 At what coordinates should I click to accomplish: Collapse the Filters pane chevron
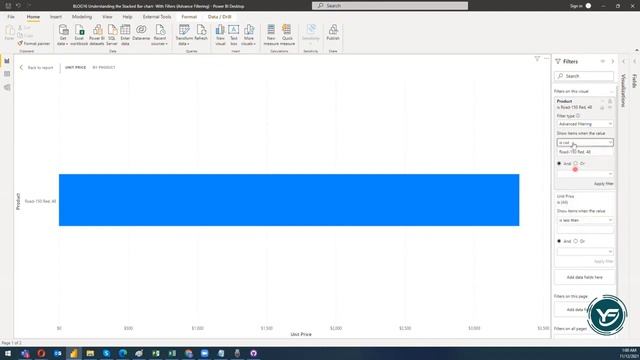[x=613, y=61]
